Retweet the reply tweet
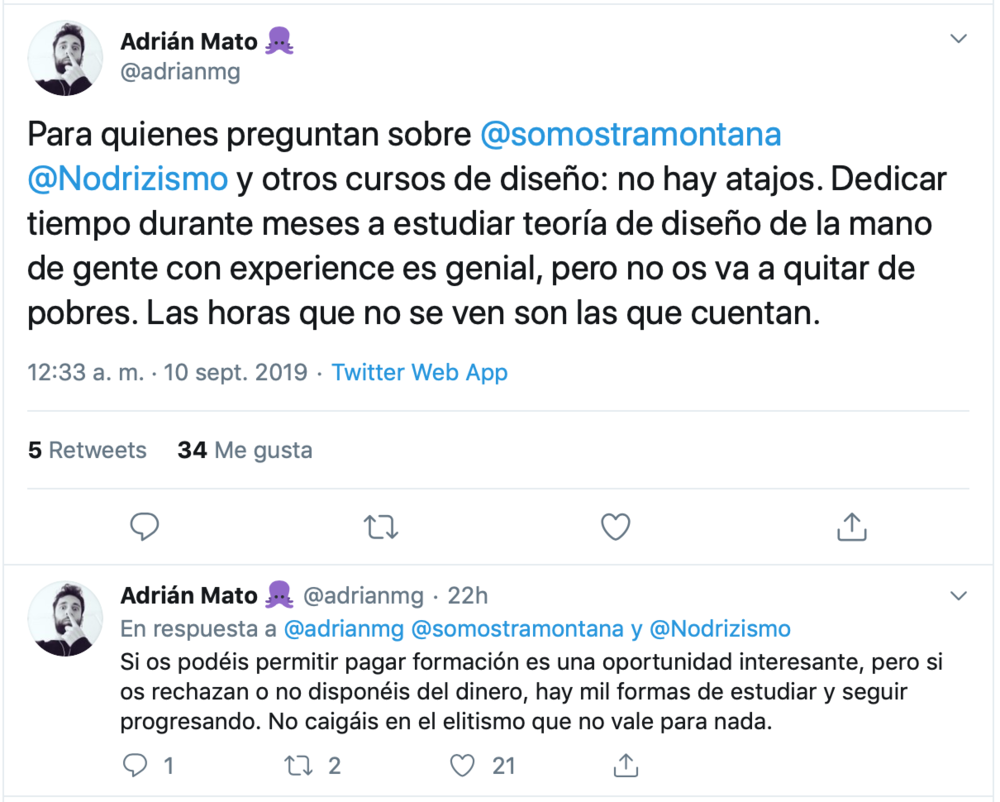The width and height of the screenshot is (1000, 802). coord(297,766)
